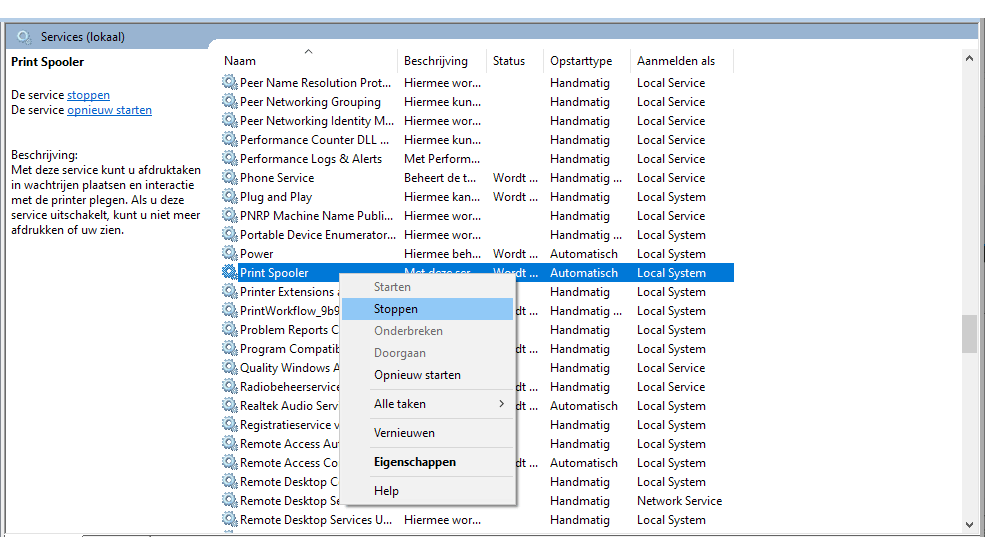Click the opnieuw starten service link
This screenshot has height=554, width=985.
click(x=109, y=110)
